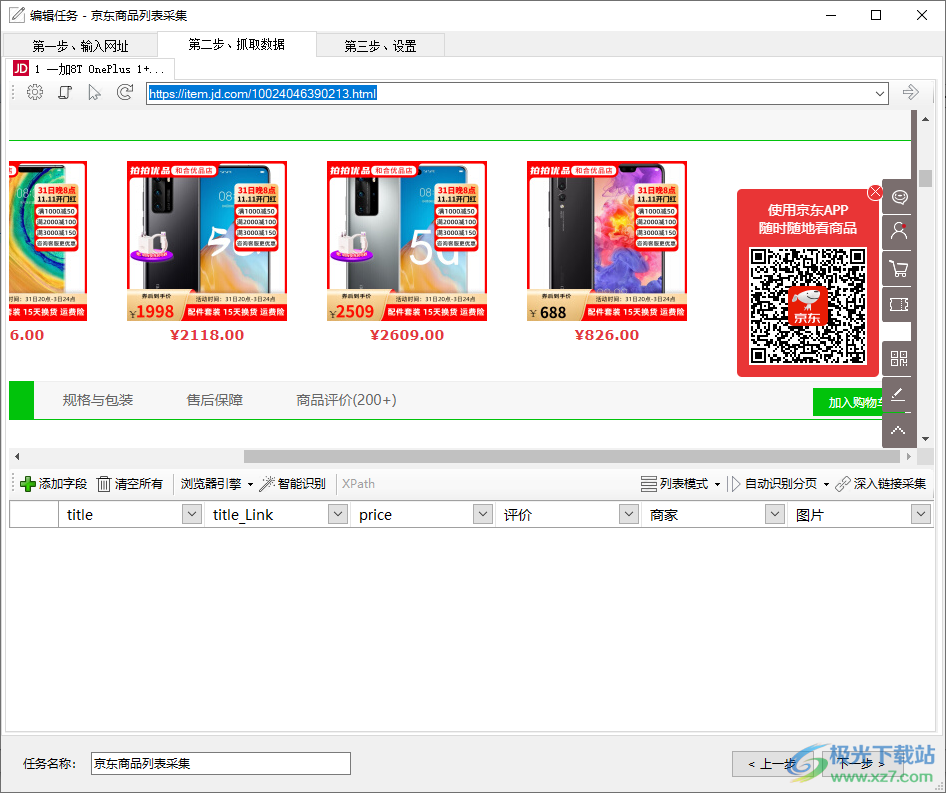This screenshot has width=946, height=793.
Task: Click the vertical scrollbar down arrow
Action: coord(925,439)
